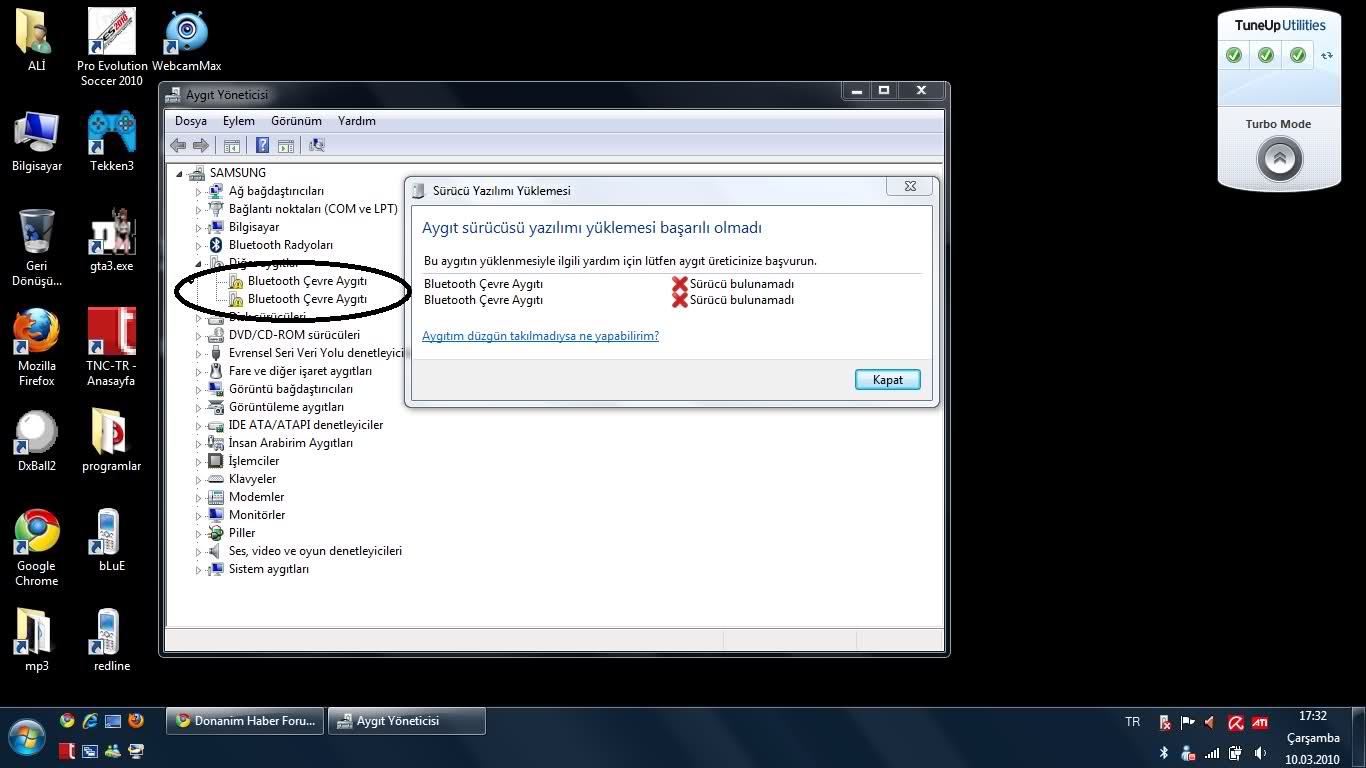Open the Yardım menu
This screenshot has height=768, width=1366.
pyautogui.click(x=357, y=121)
